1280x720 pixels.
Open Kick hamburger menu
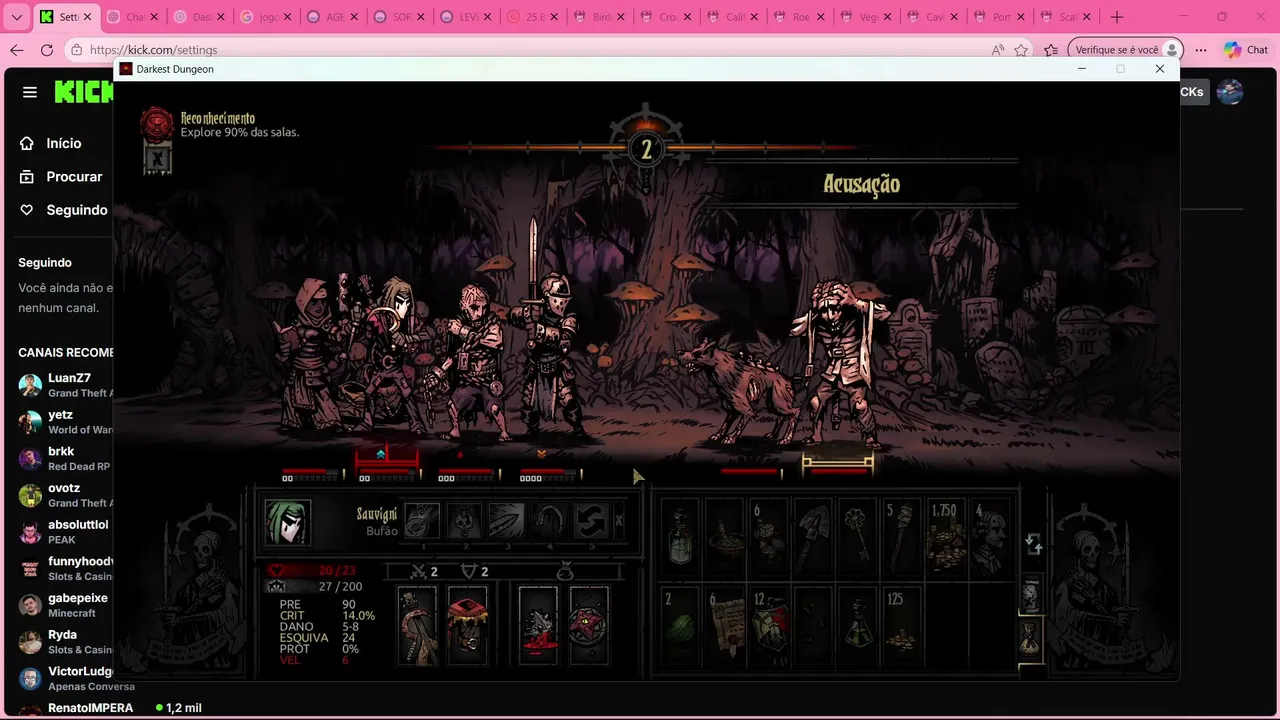(x=30, y=92)
